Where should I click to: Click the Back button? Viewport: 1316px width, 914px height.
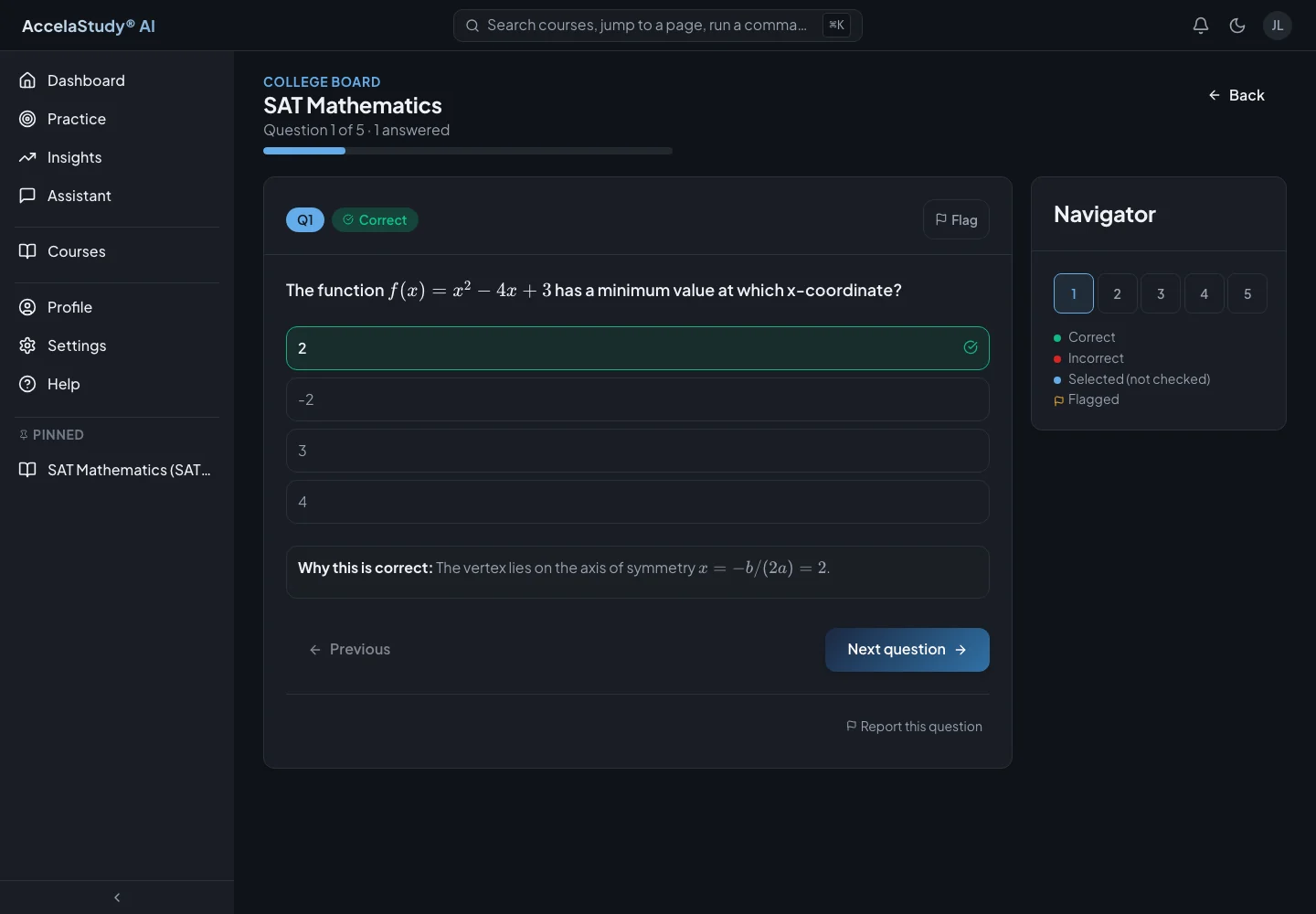1236,95
